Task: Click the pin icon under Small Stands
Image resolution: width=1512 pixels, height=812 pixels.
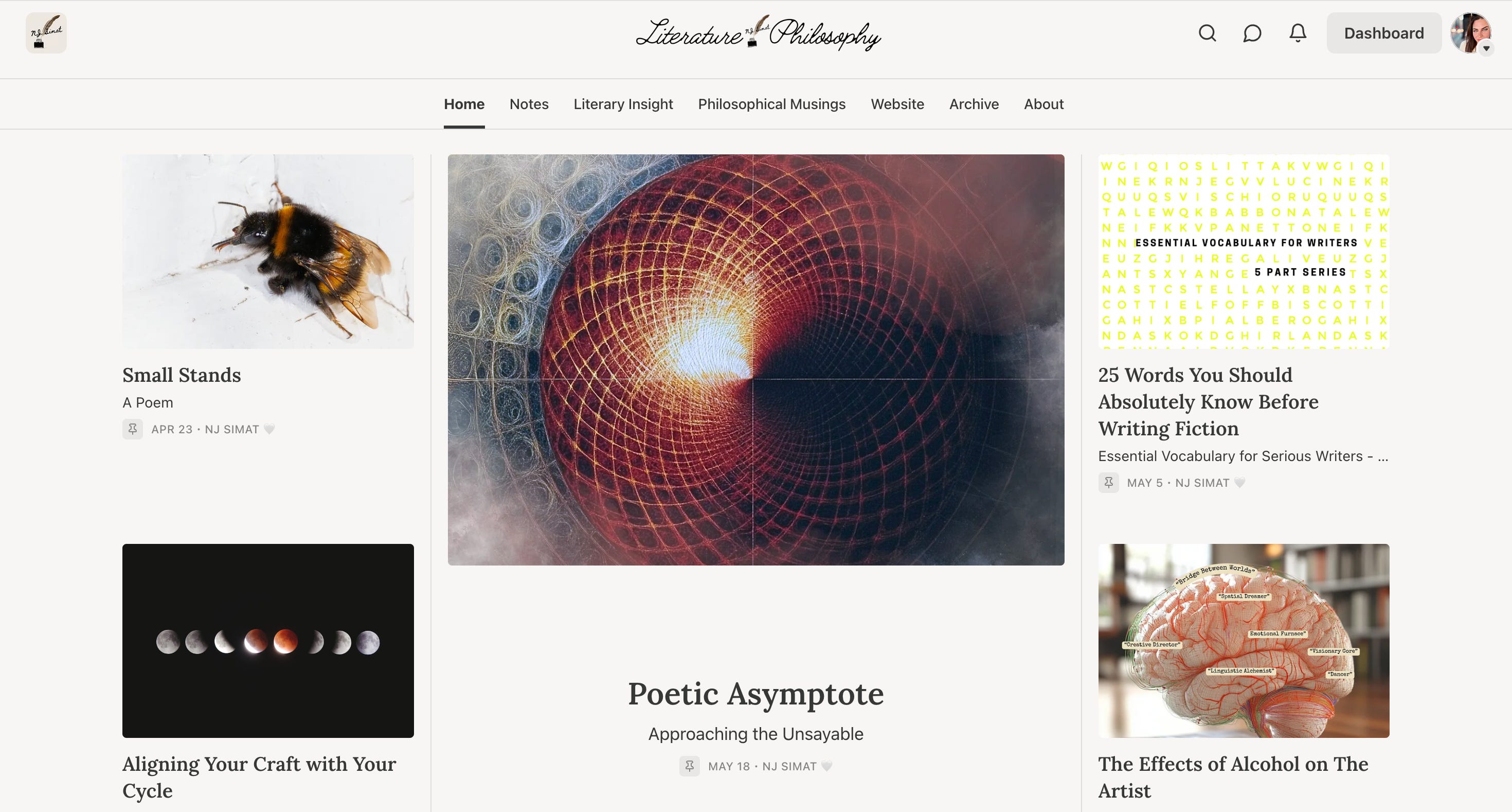Action: 133,429
